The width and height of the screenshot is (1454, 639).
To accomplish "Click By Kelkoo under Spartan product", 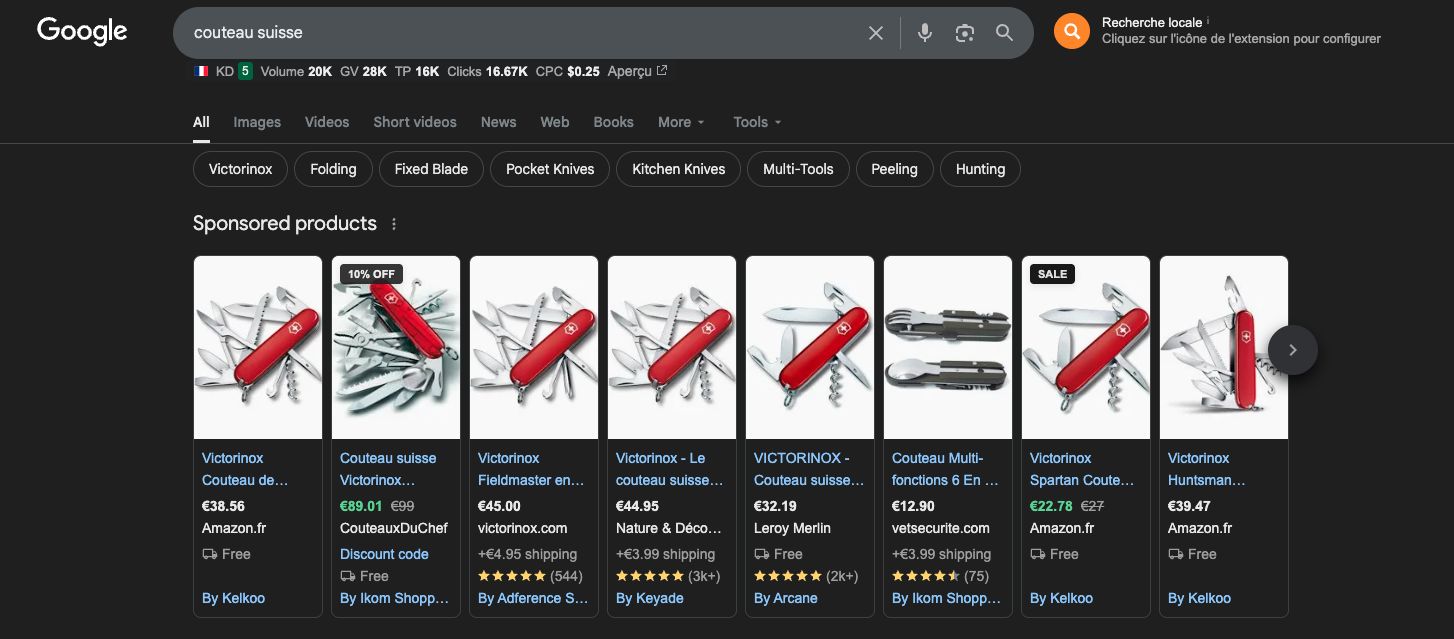I will [x=1061, y=598].
